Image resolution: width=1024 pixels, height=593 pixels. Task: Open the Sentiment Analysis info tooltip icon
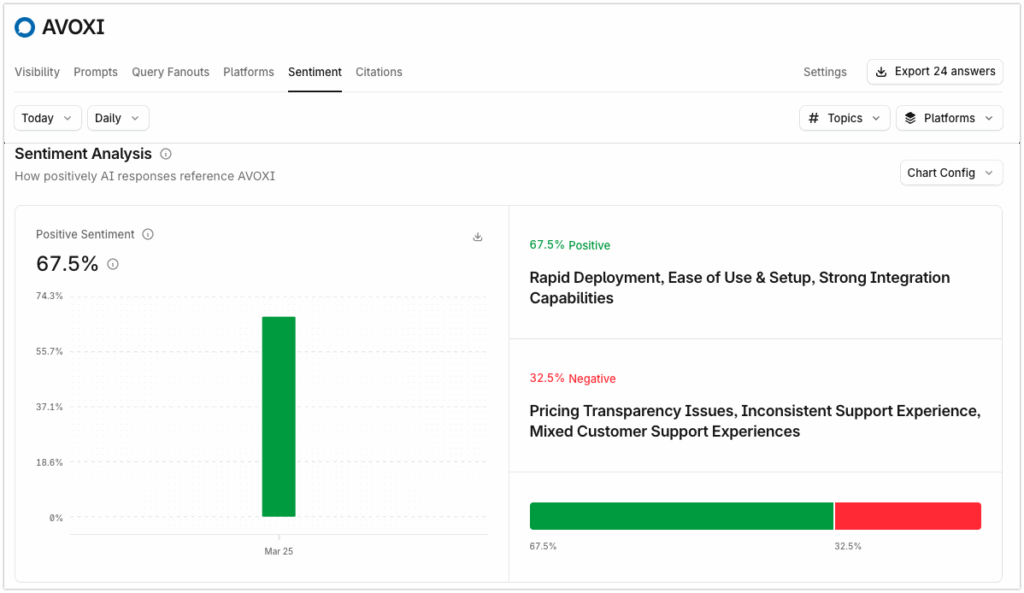165,153
